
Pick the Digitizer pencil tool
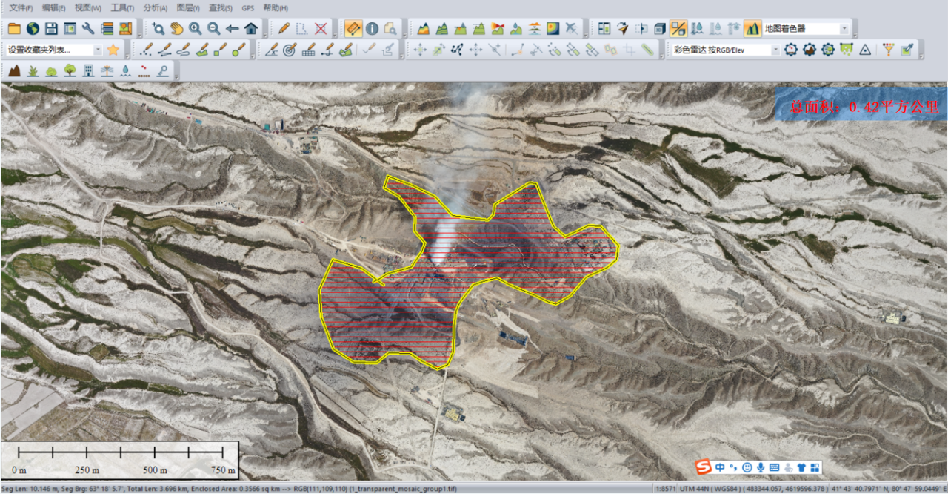point(284,28)
